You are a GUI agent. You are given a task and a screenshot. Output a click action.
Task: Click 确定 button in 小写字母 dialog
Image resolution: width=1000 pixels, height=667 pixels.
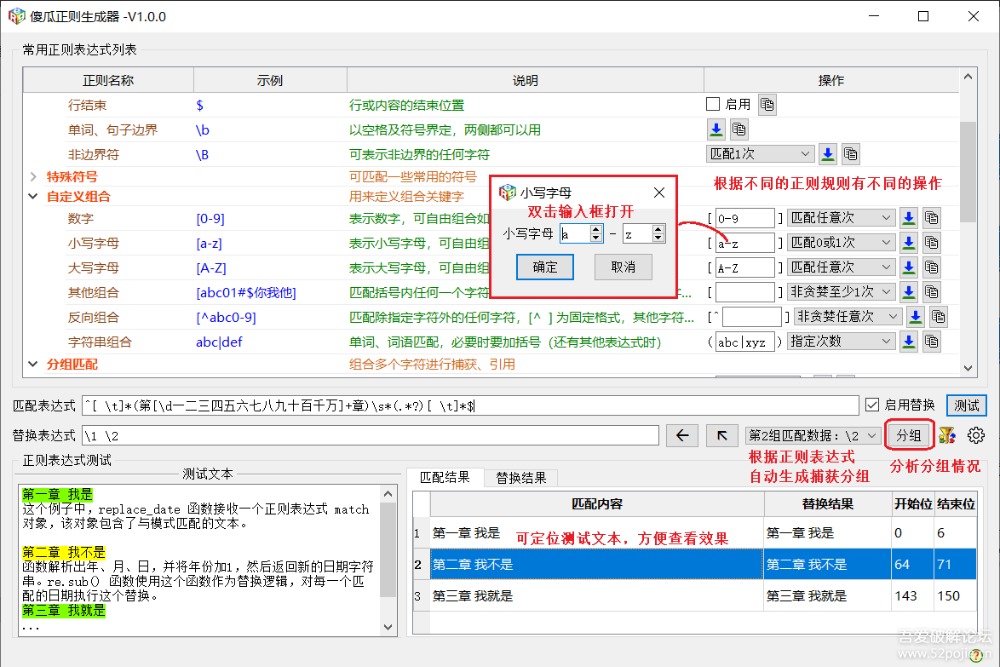[545, 267]
